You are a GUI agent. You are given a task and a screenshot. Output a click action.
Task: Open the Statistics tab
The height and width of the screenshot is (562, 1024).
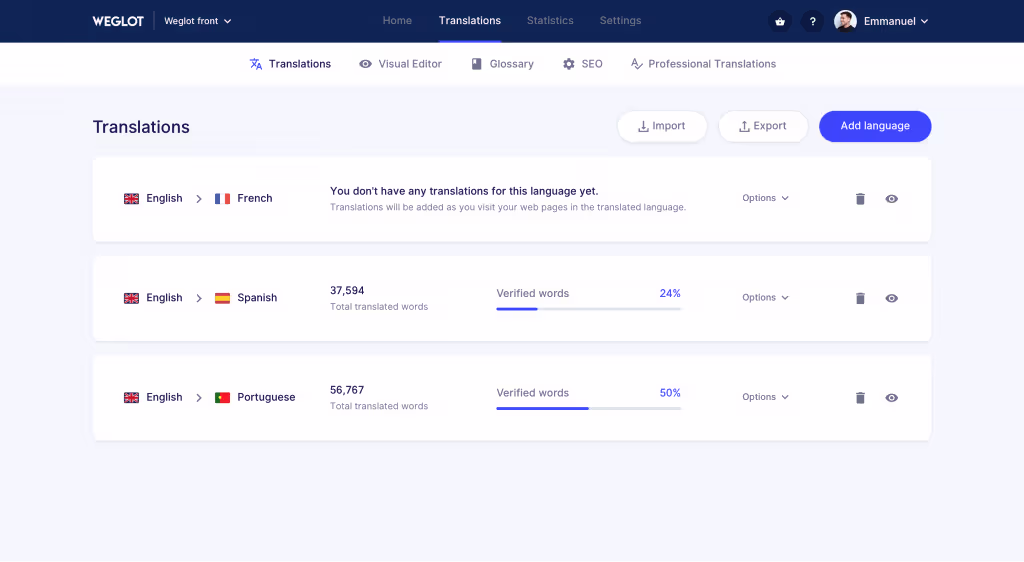click(x=550, y=20)
